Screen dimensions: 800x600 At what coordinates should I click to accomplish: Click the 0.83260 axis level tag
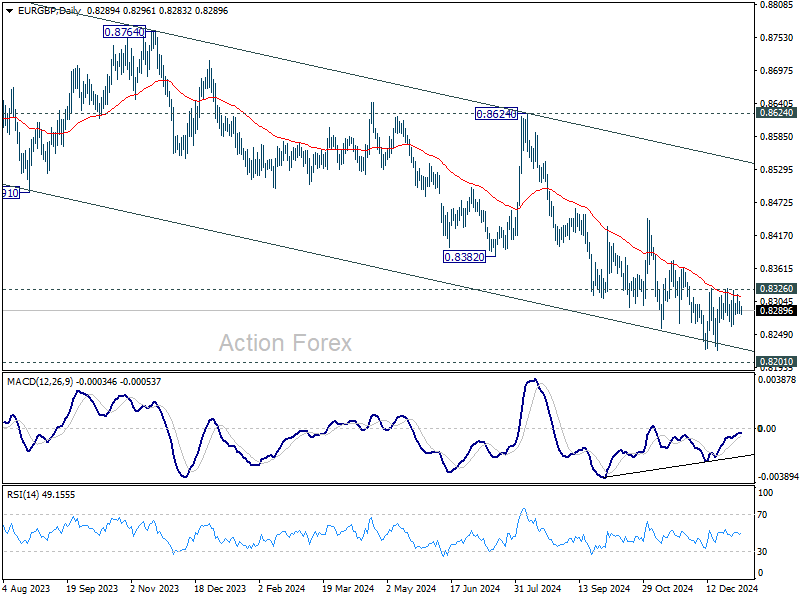pyautogui.click(x=776, y=289)
